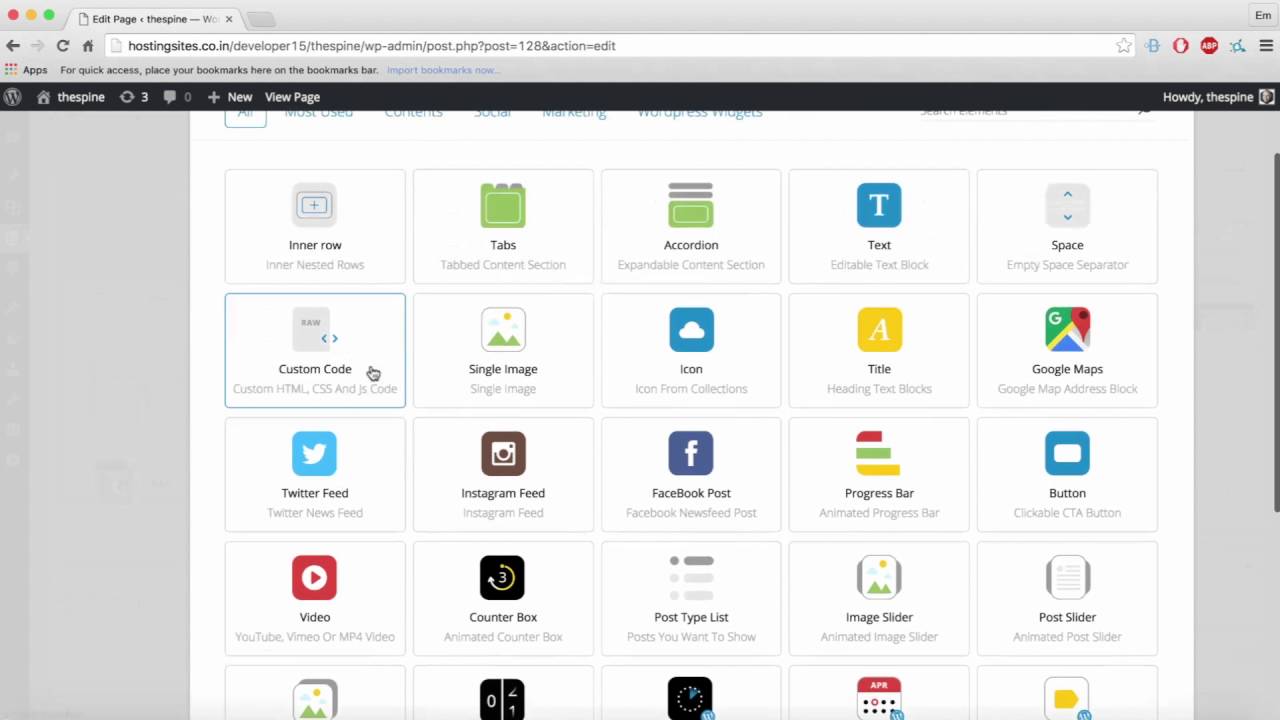The width and height of the screenshot is (1280, 720).
Task: Open the thespine site menu
Action: pyautogui.click(x=71, y=97)
